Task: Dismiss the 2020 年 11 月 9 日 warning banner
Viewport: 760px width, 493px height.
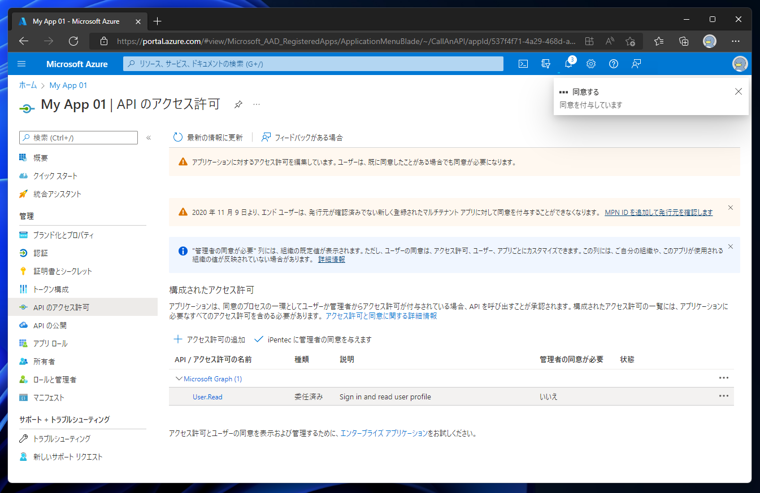Action: 730,207
